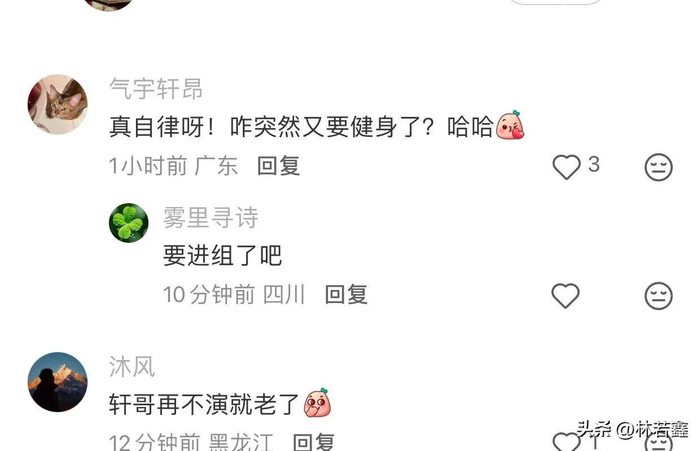Like the reply by 雾里寻诗
Screen dimensions: 700x451
pos(566,296)
